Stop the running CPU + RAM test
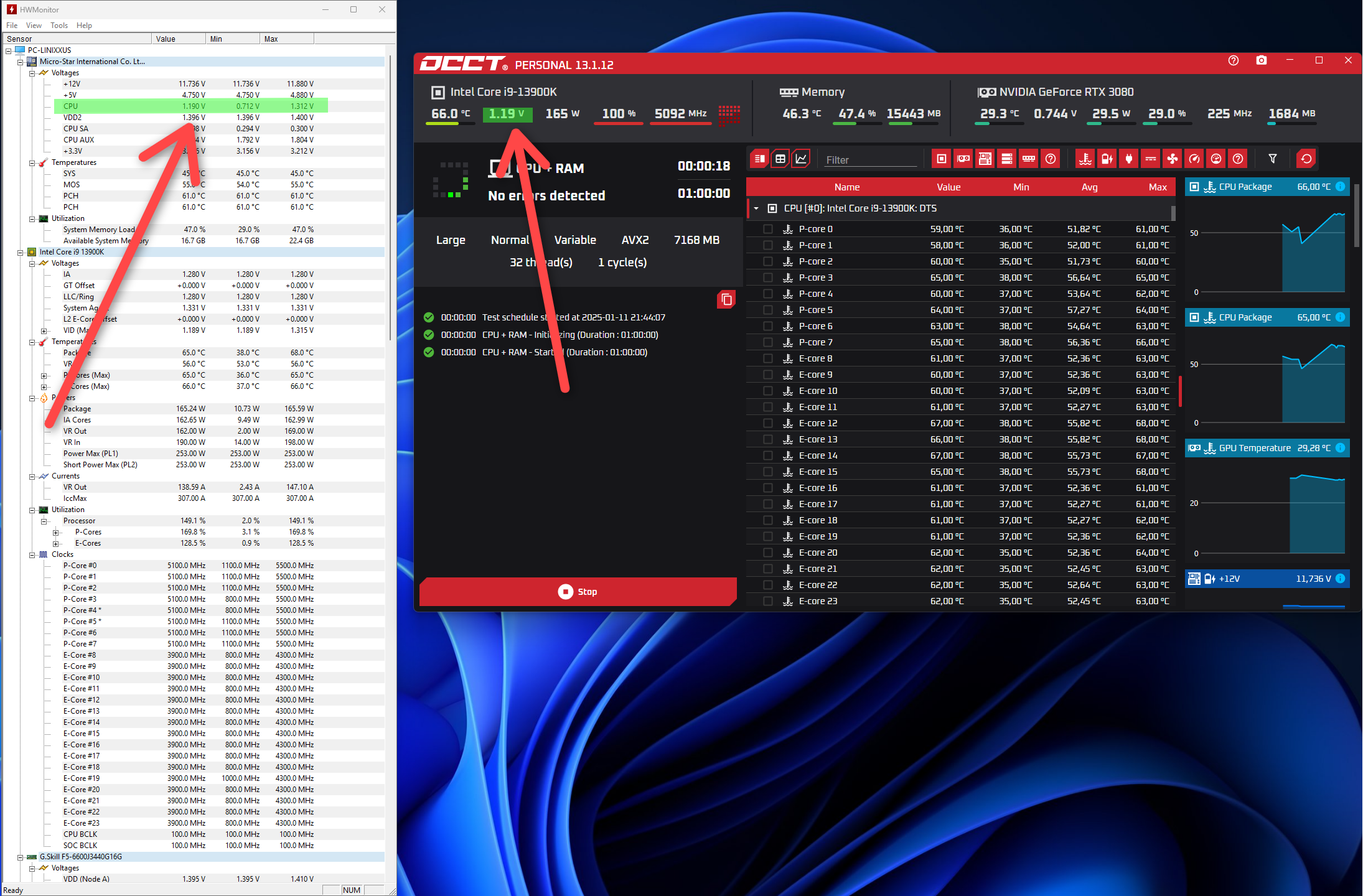The height and width of the screenshot is (896, 1363). click(578, 592)
